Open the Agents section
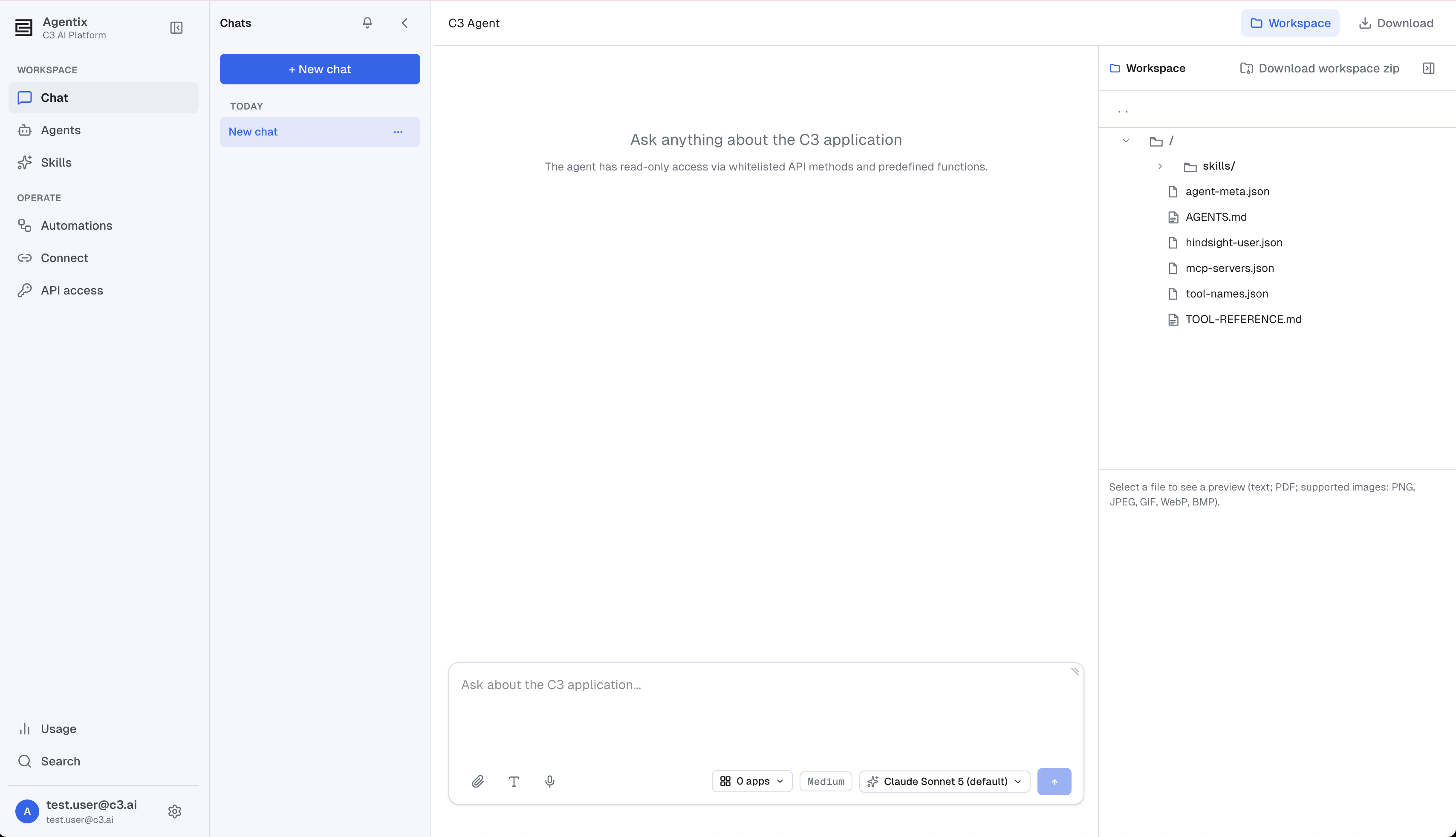The image size is (1456, 837). [x=104, y=130]
